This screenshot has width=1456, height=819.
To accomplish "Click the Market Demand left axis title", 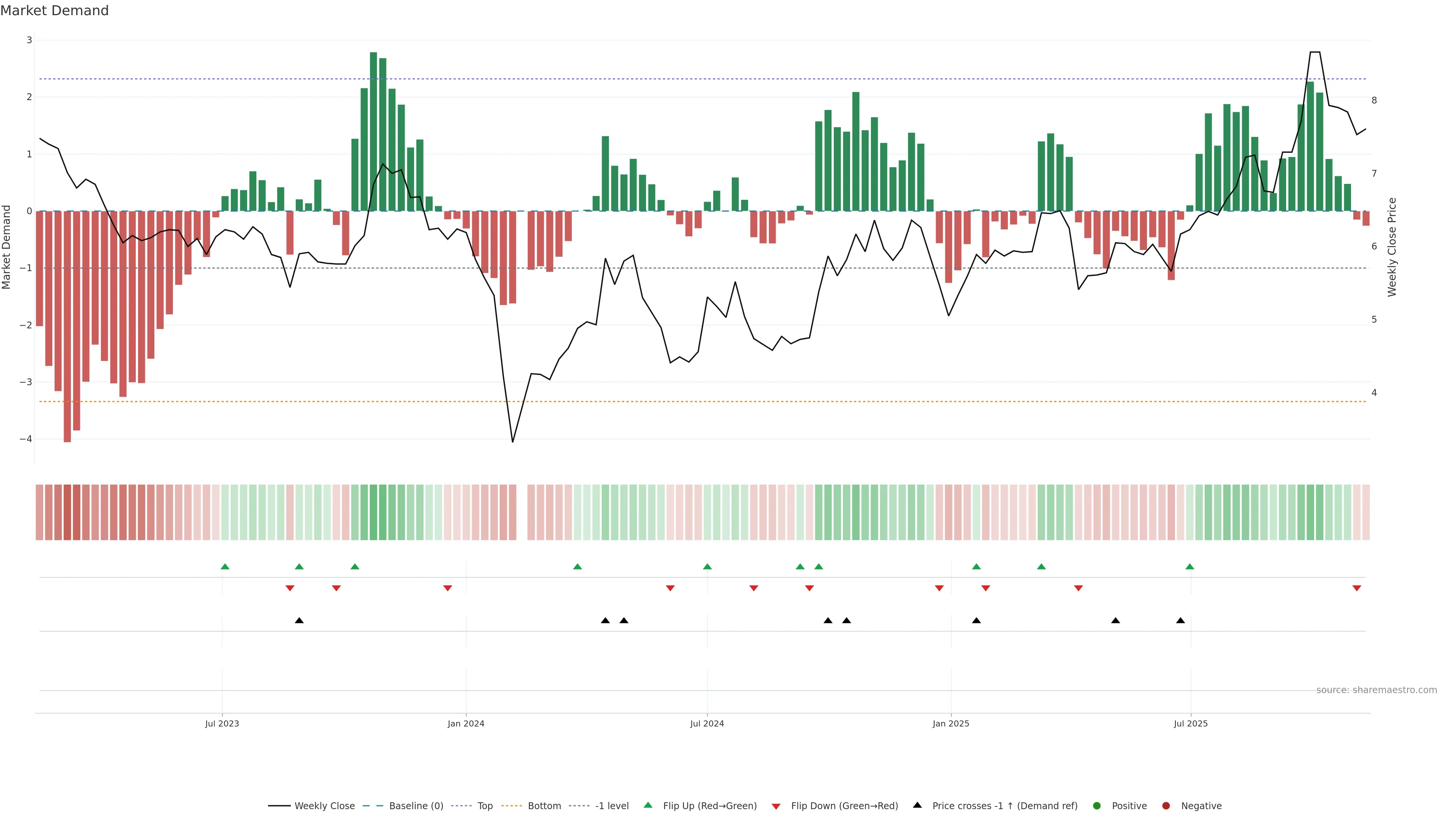I will [x=7, y=247].
